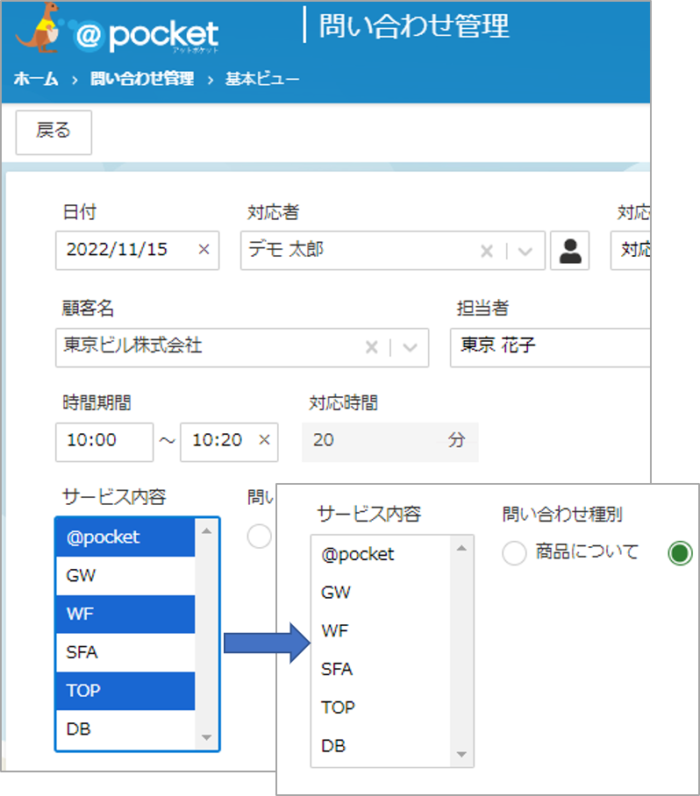The image size is (700, 796).
Task: Expand the 顧客名 dropdown chevron
Action: (410, 348)
